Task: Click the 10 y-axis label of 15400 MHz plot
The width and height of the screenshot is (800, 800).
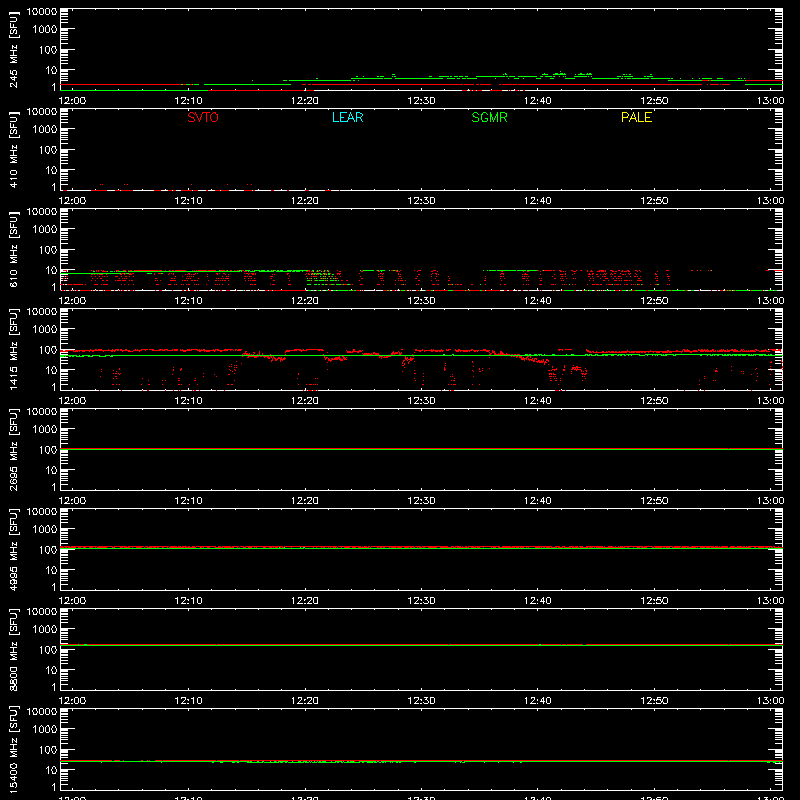Action: point(51,770)
